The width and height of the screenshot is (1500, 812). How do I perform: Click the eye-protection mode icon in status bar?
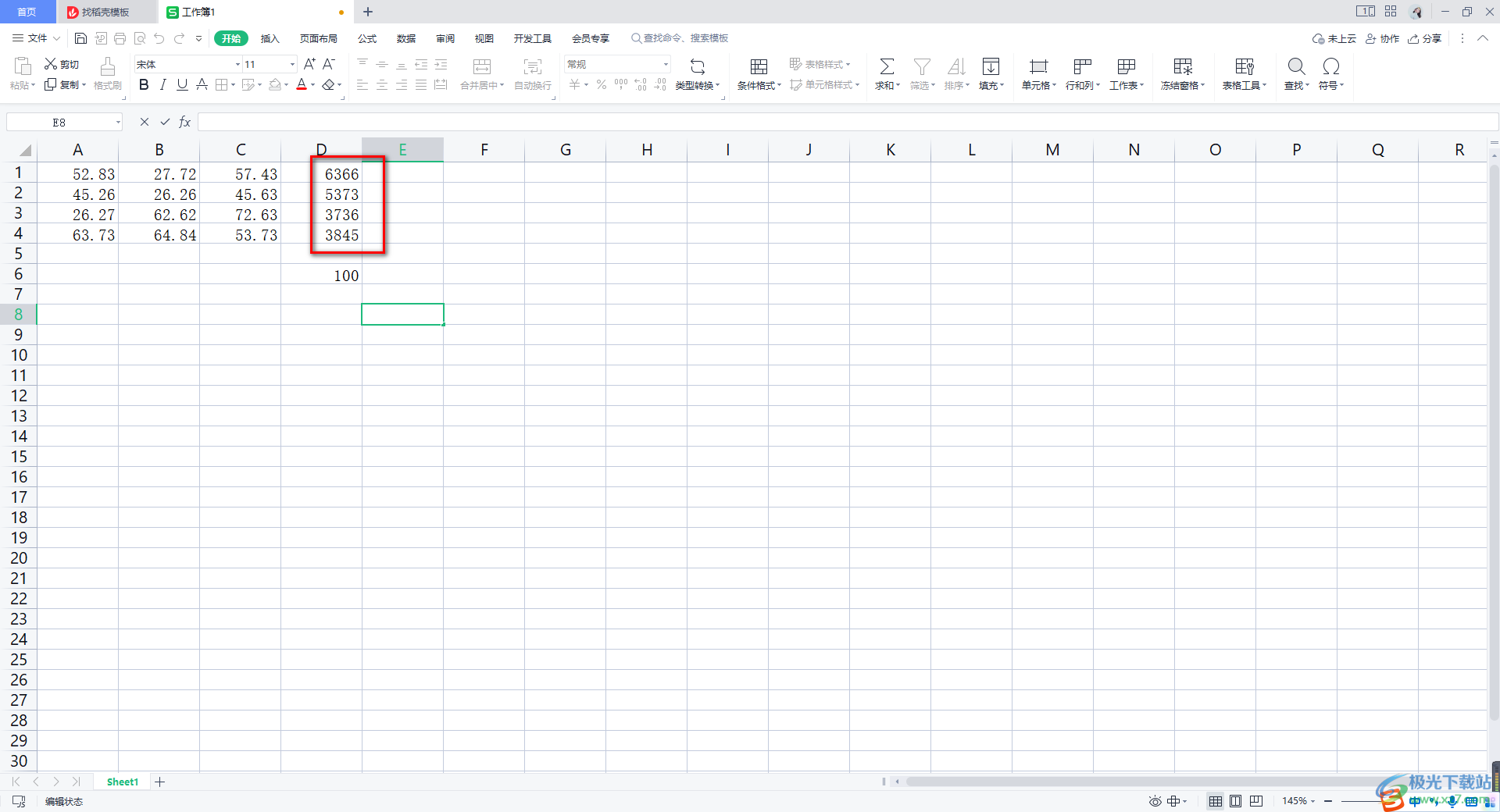1155,801
